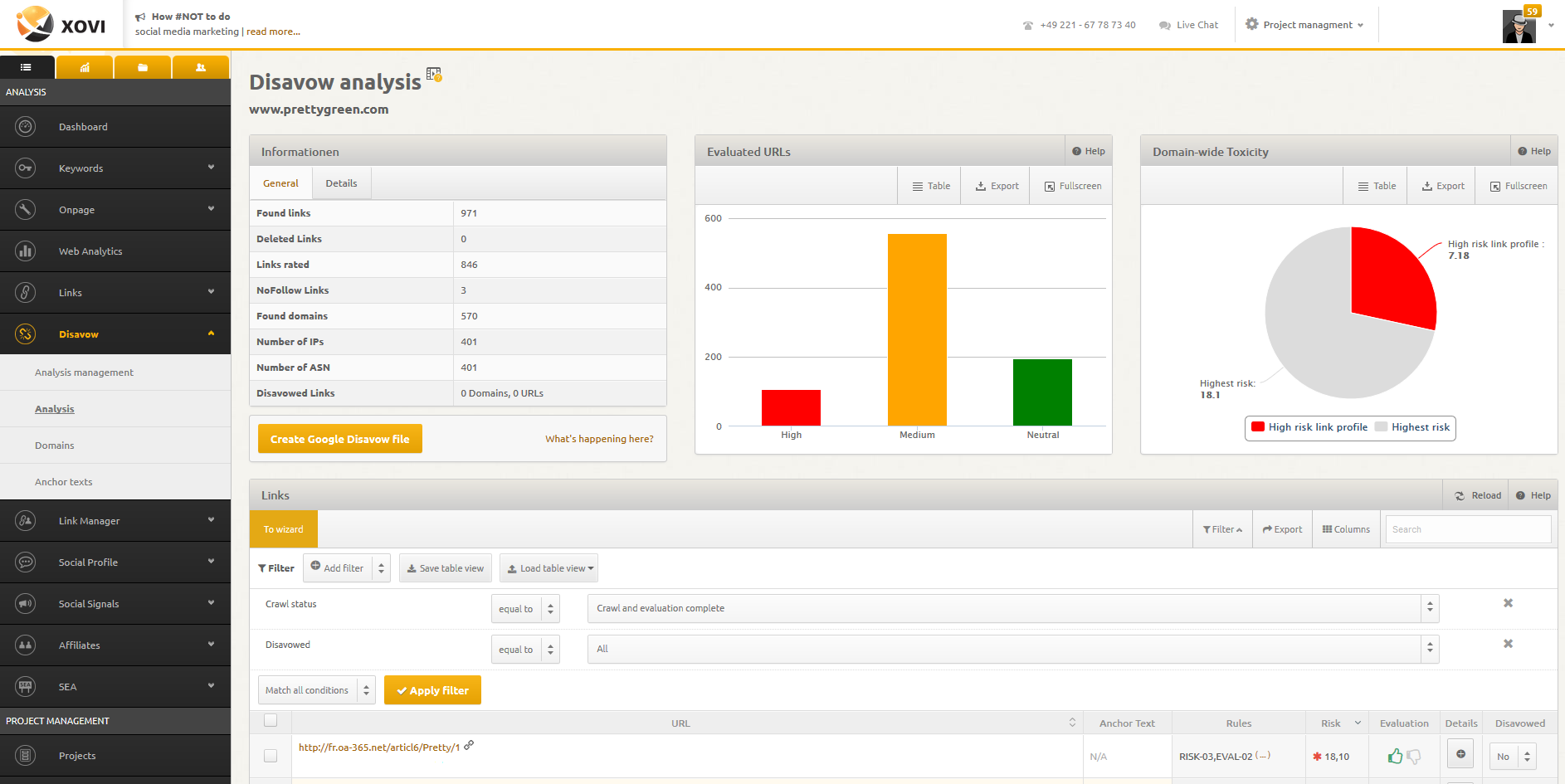Screen dimensions: 1565x784
Task: Switch to the Details tab
Action: pos(341,183)
